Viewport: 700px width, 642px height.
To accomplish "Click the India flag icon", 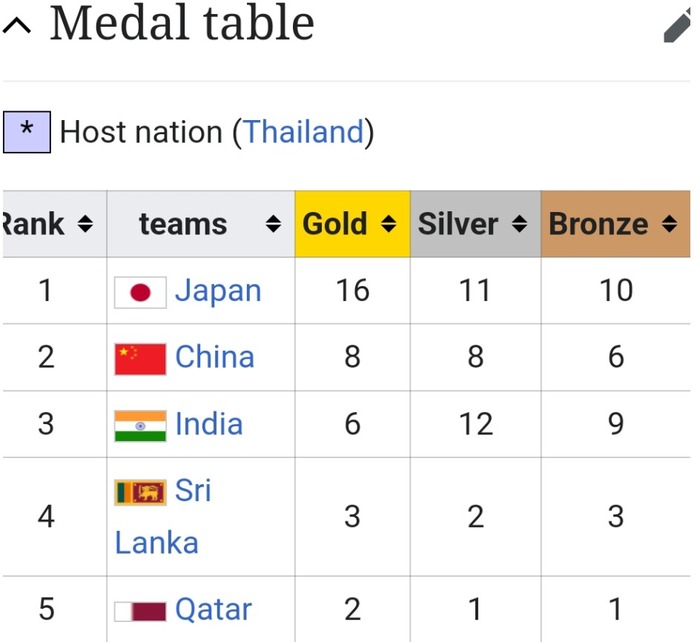I will 140,425.
